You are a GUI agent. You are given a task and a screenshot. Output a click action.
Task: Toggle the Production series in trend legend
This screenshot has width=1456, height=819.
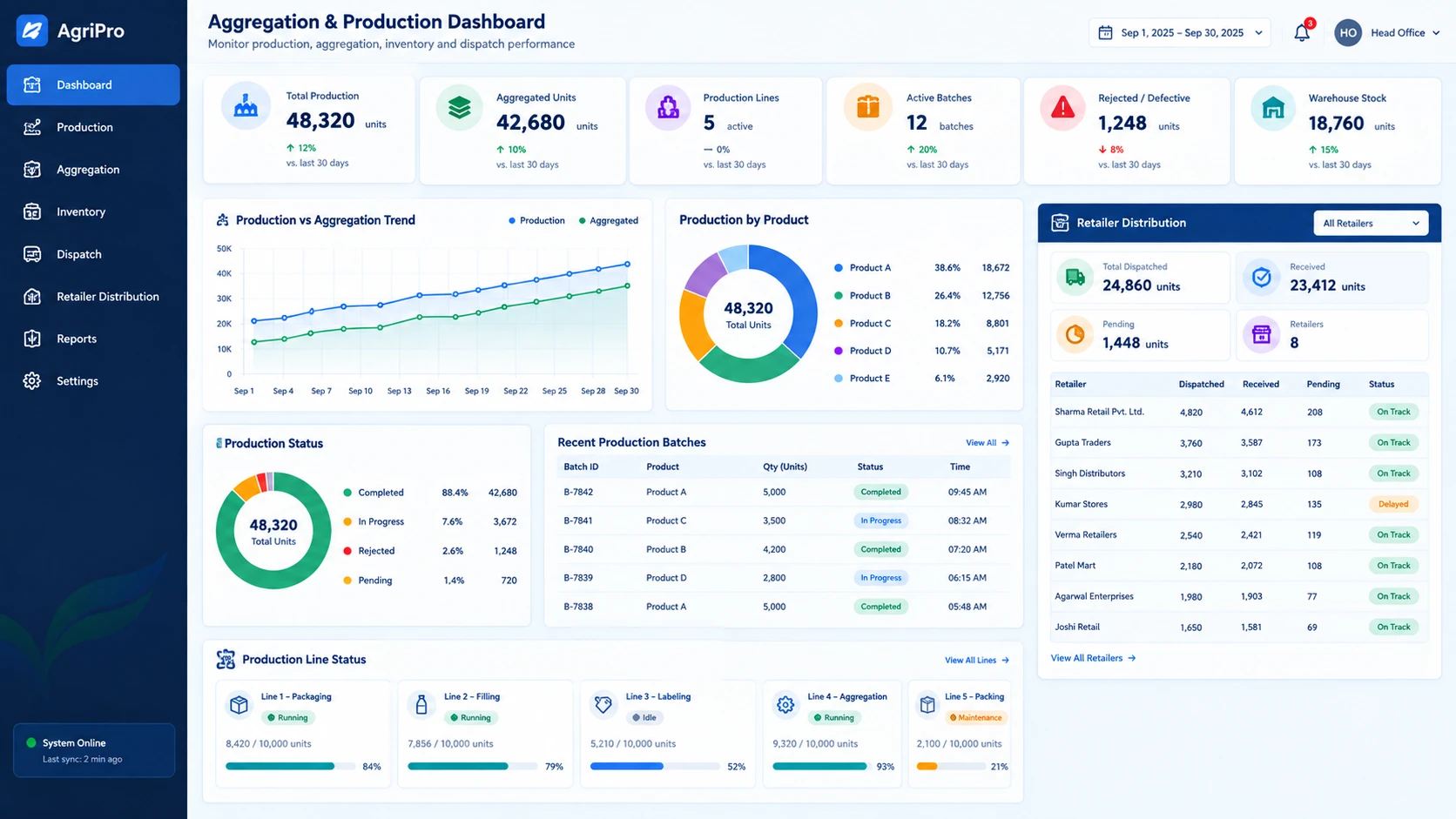click(x=536, y=220)
